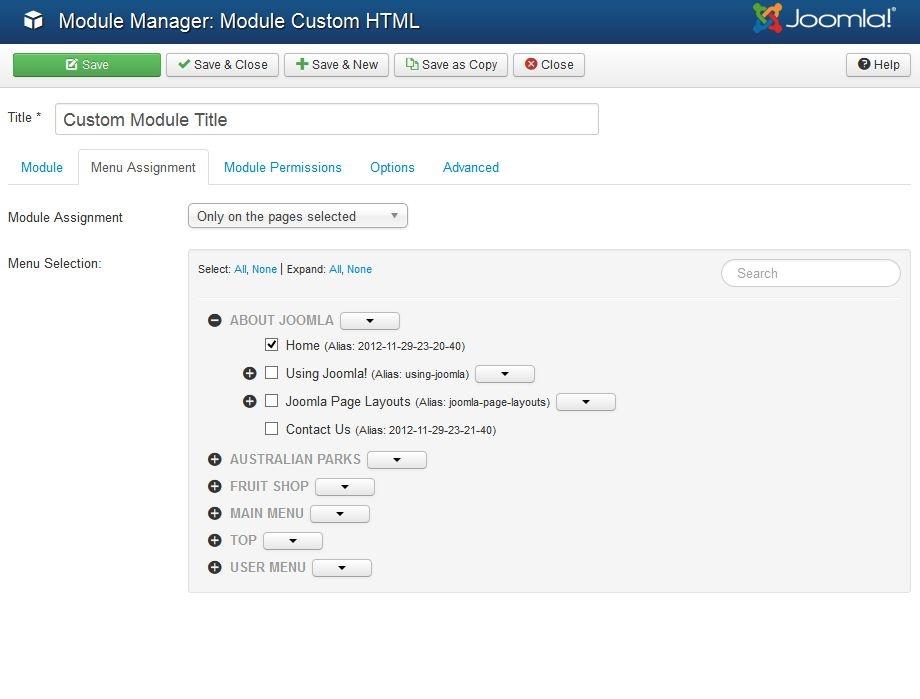Click Select None link

265,269
